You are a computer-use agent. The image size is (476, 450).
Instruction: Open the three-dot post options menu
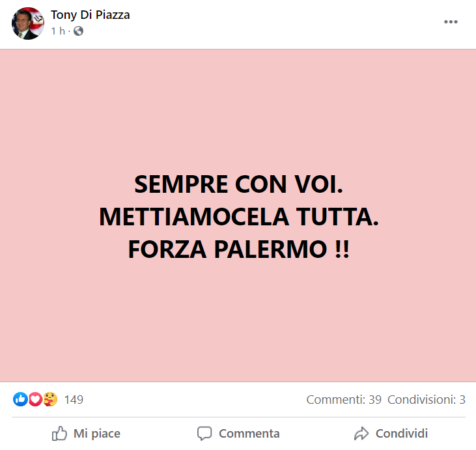(451, 22)
